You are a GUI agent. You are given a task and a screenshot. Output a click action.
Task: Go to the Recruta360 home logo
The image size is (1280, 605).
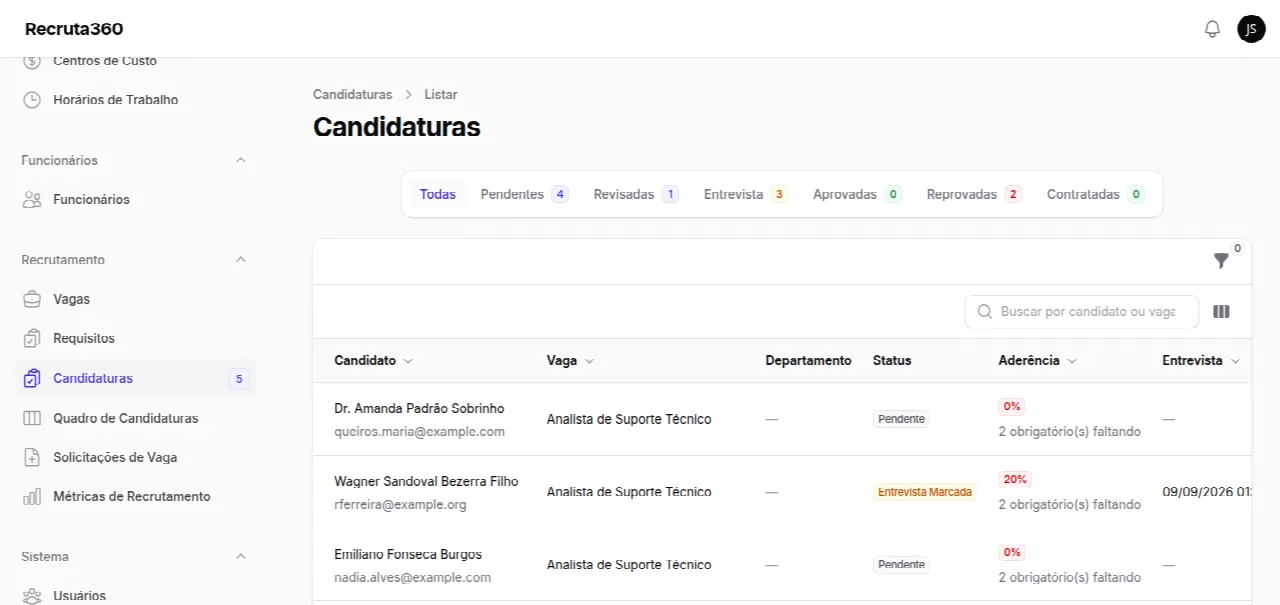(74, 29)
